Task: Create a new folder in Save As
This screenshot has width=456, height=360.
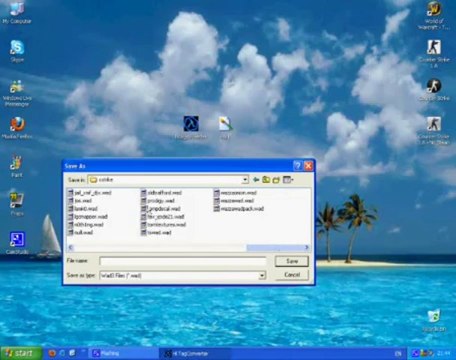Action: [x=276, y=180]
